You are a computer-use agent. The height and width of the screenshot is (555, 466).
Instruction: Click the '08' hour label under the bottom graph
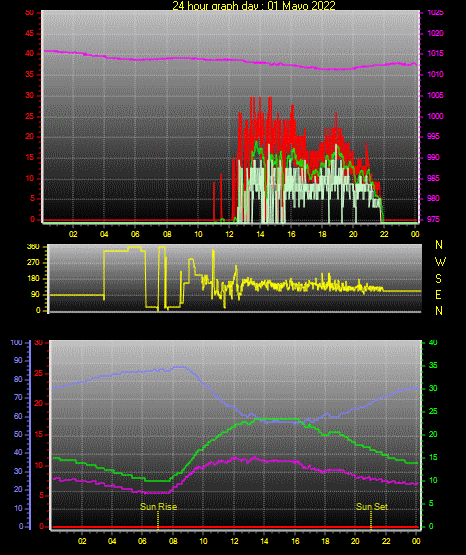[x=173, y=541]
